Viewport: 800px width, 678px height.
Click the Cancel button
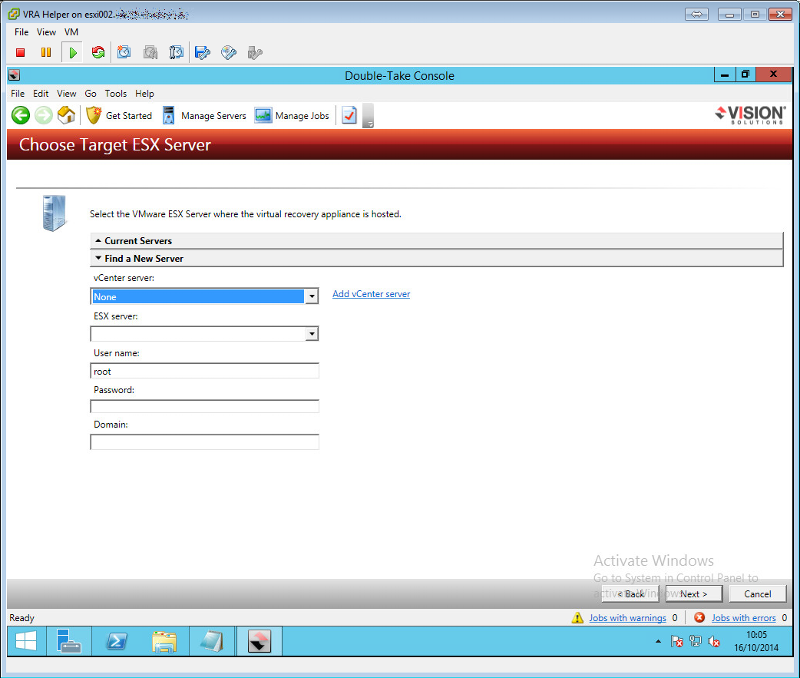tap(758, 594)
